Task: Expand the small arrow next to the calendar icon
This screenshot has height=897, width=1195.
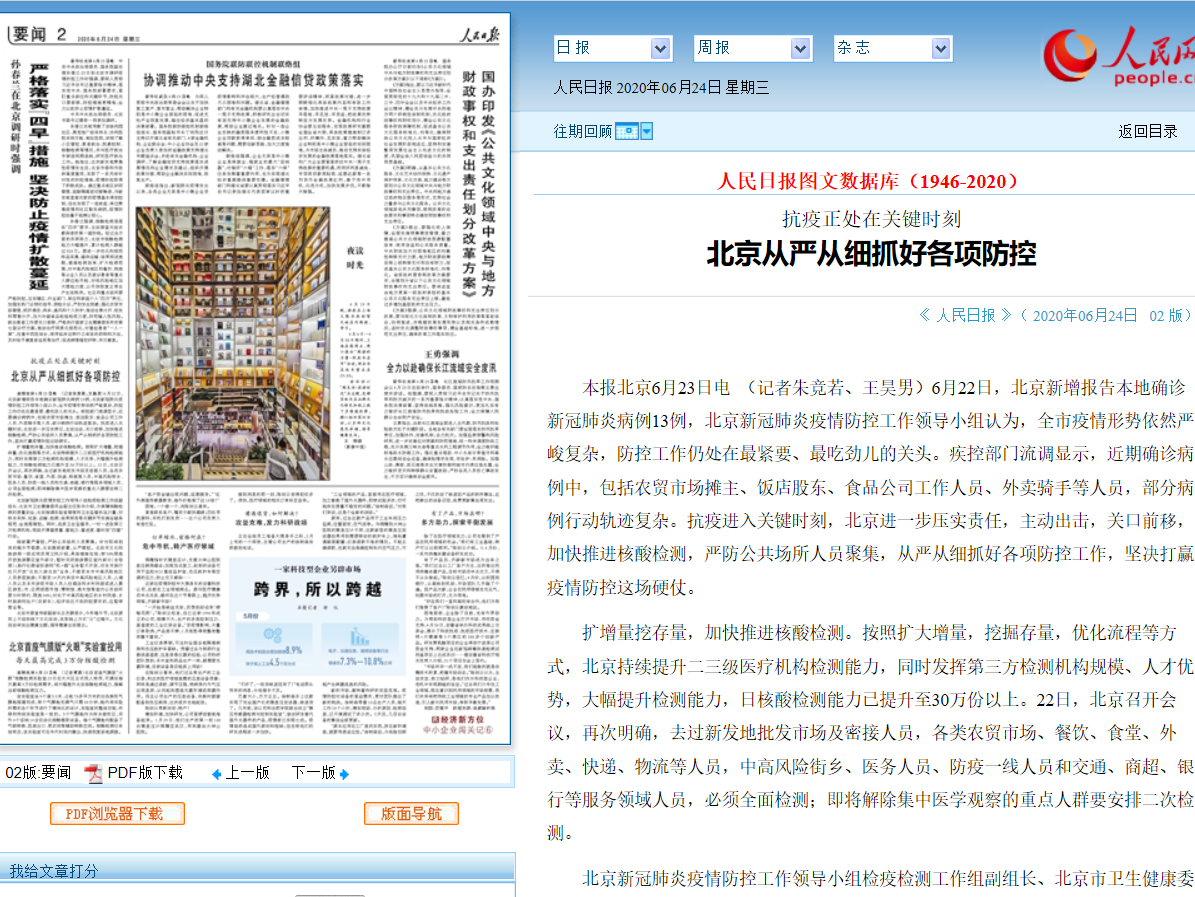Action: tap(647, 131)
